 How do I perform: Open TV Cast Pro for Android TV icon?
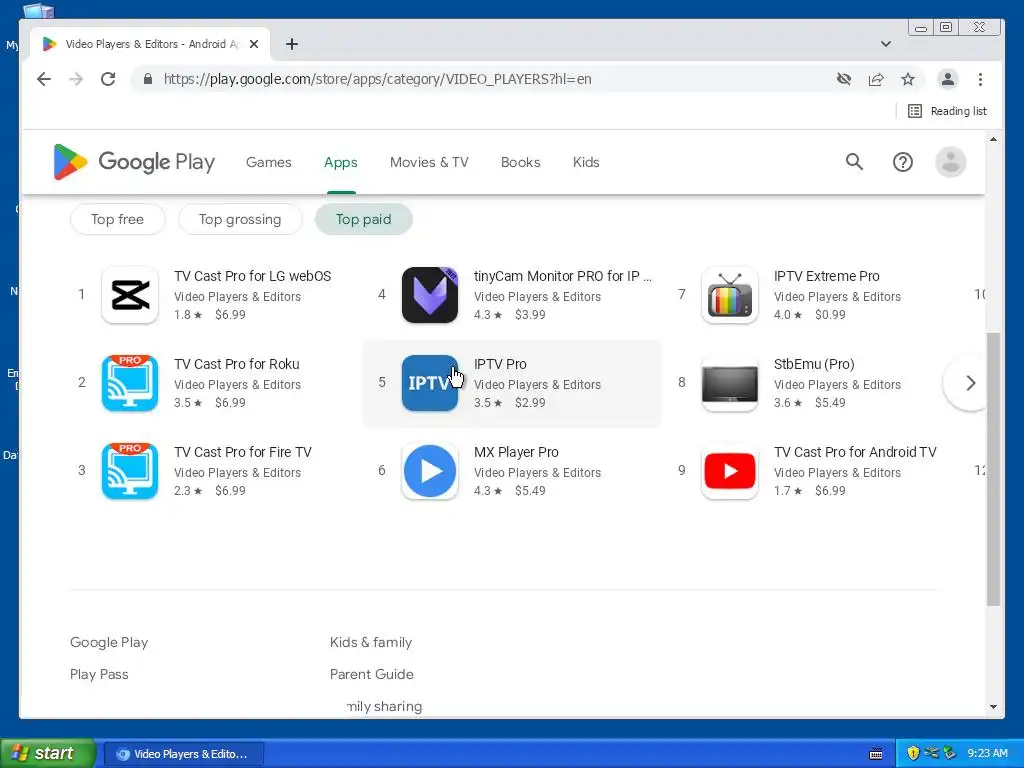point(729,471)
